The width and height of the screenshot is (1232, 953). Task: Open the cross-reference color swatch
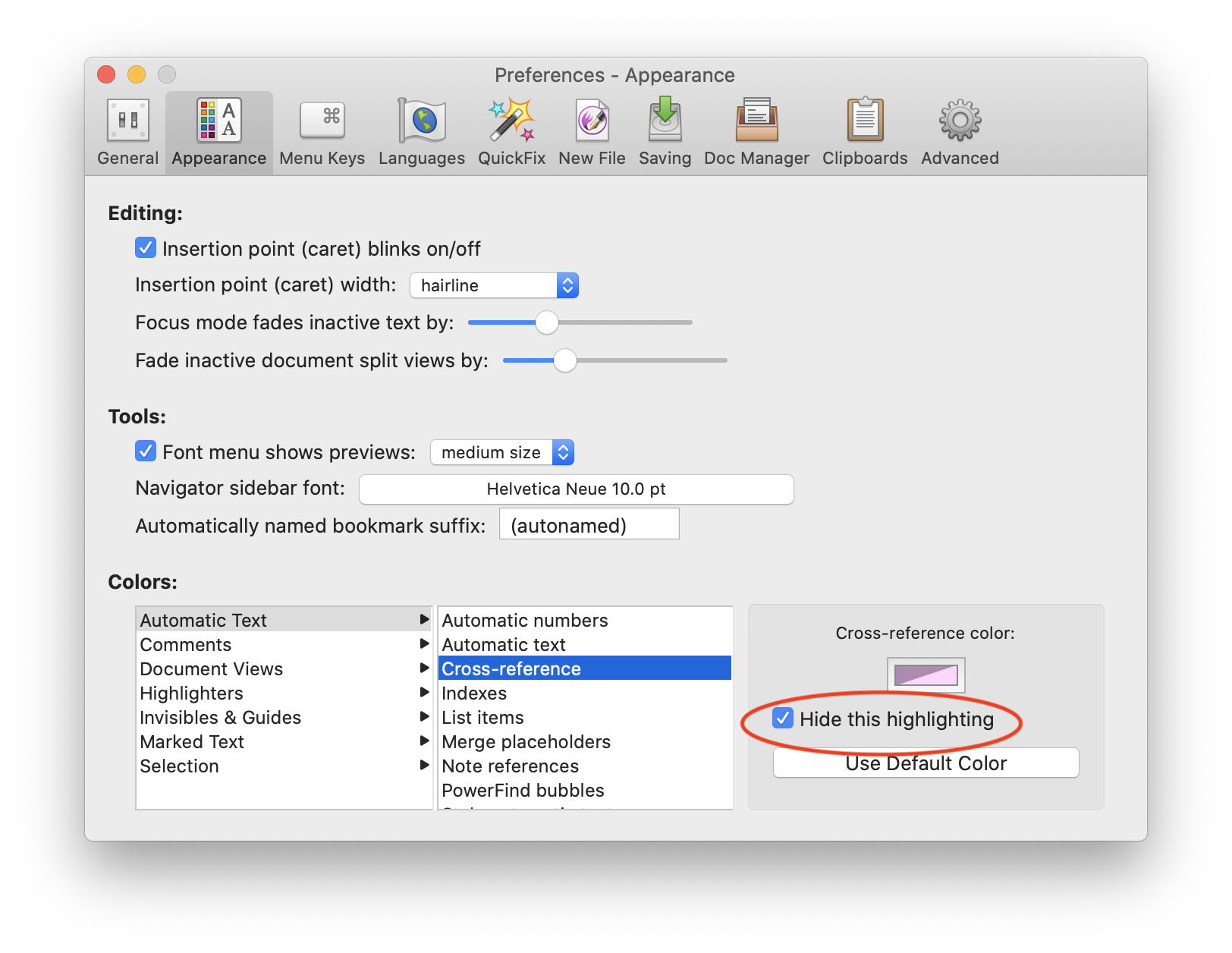(x=925, y=675)
